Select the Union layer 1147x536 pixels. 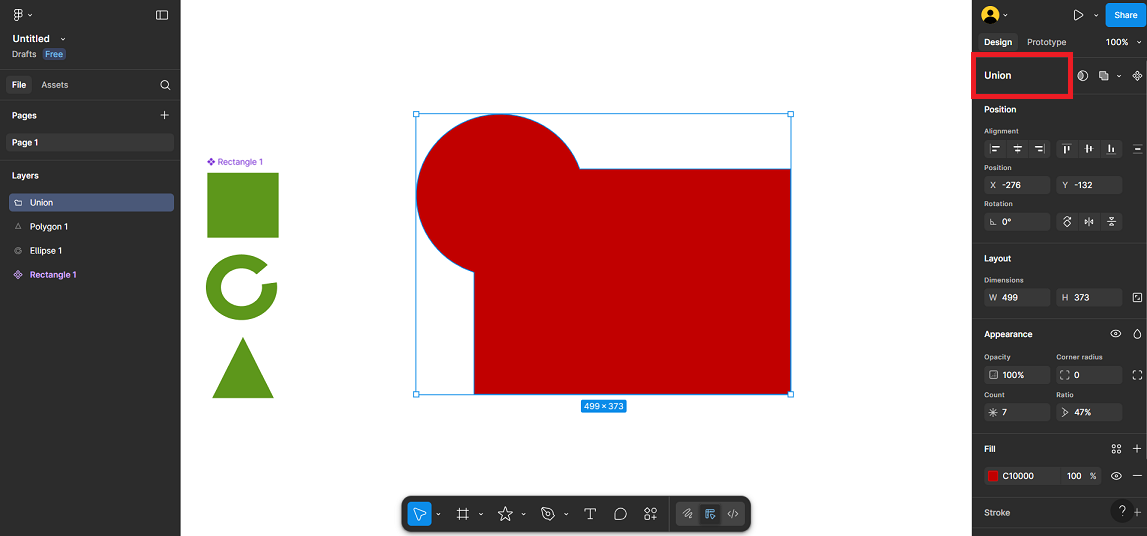click(x=91, y=203)
